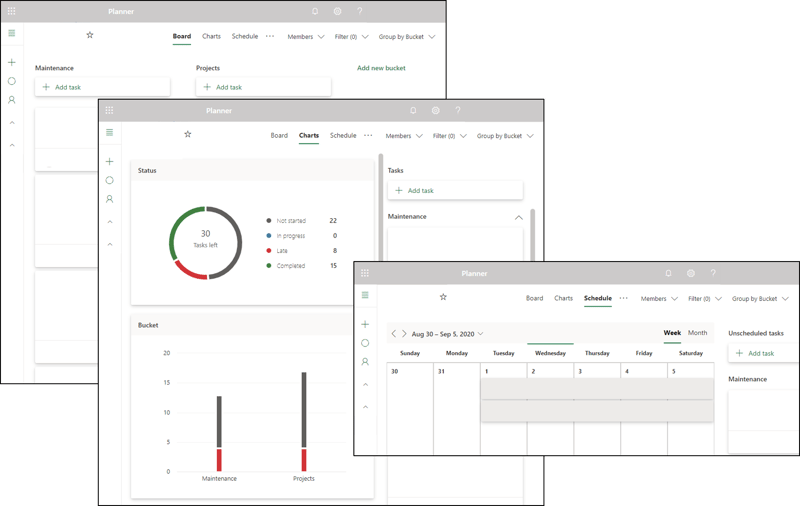Open Group by Bucket dropdown in Schedule window
800x506 pixels.
(760, 299)
